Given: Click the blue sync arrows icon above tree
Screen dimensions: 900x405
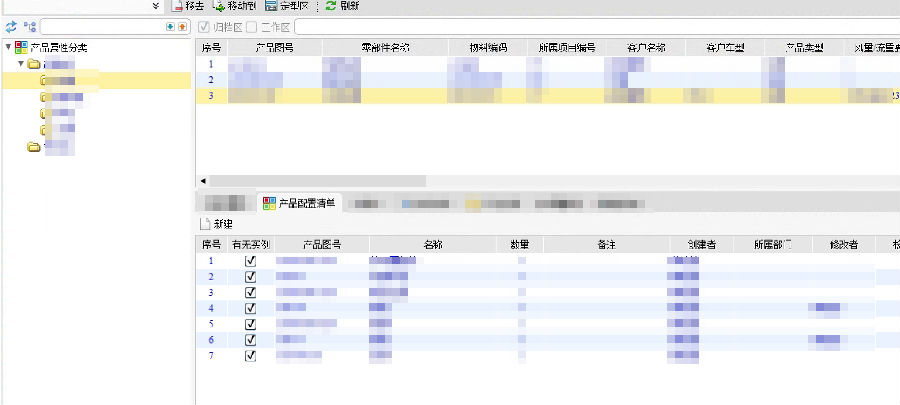Looking at the screenshot, I should 11,26.
